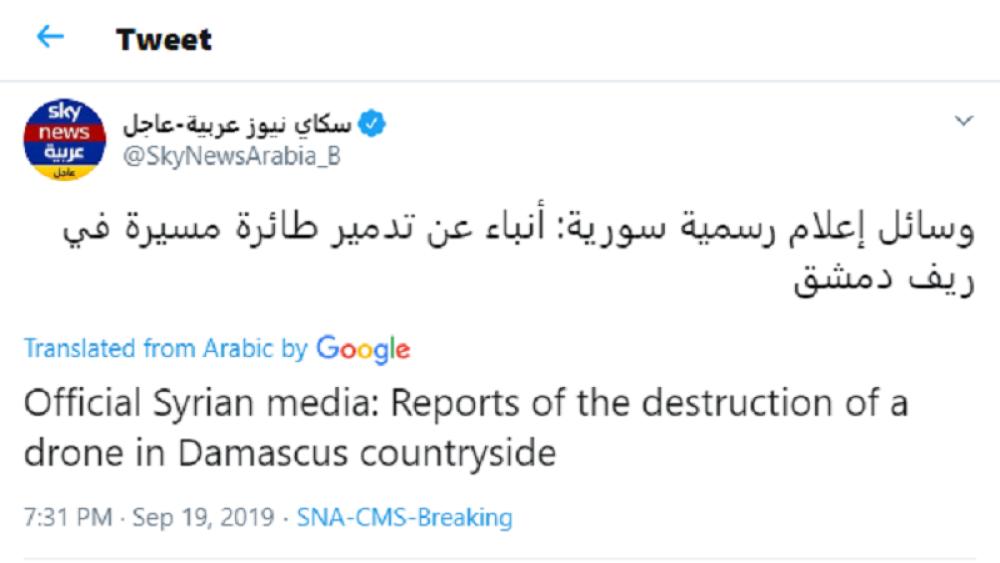Open the SNA-CMS-Breaking source link
The image size is (1000, 563).
(x=405, y=518)
